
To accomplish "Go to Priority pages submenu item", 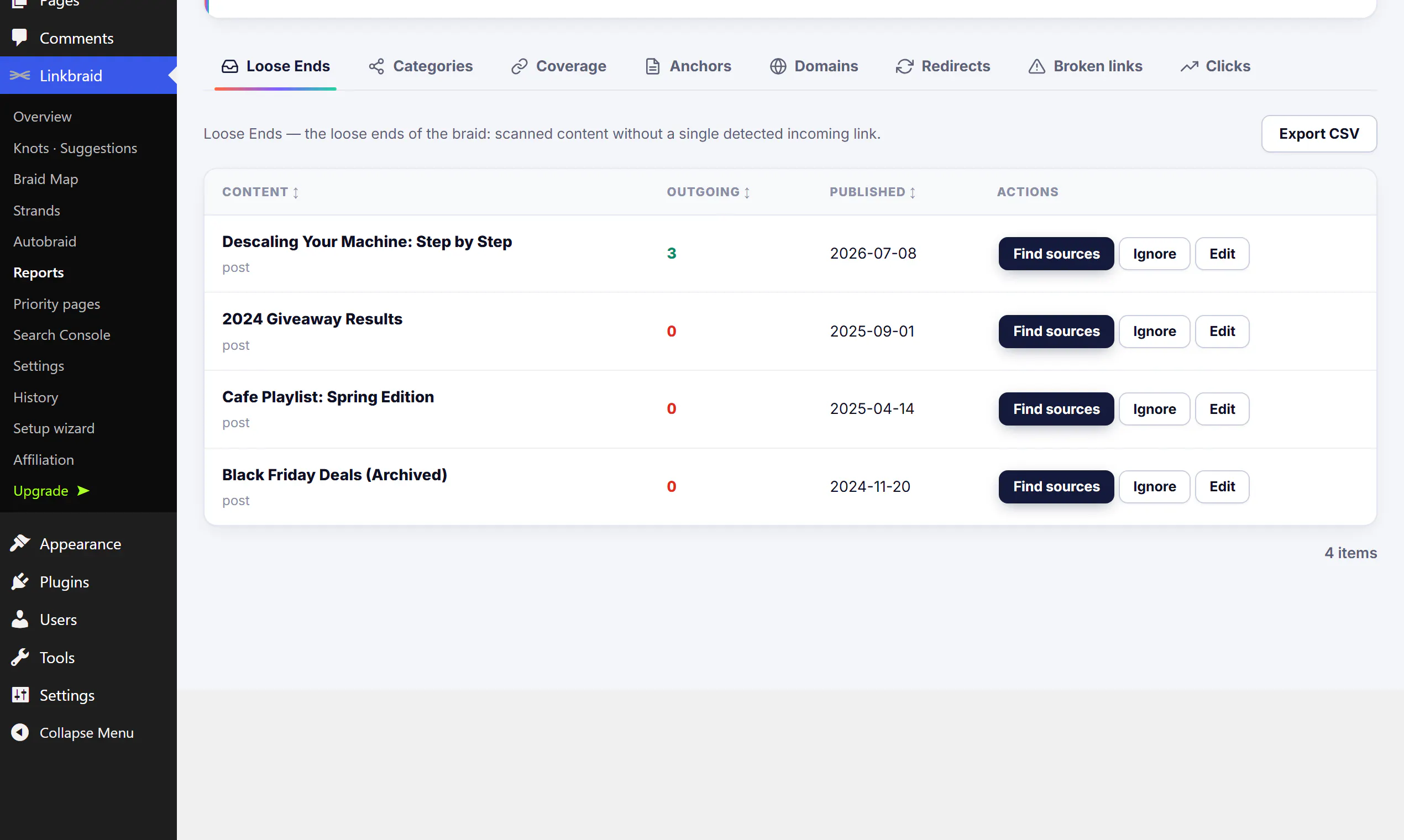I will [x=56, y=304].
